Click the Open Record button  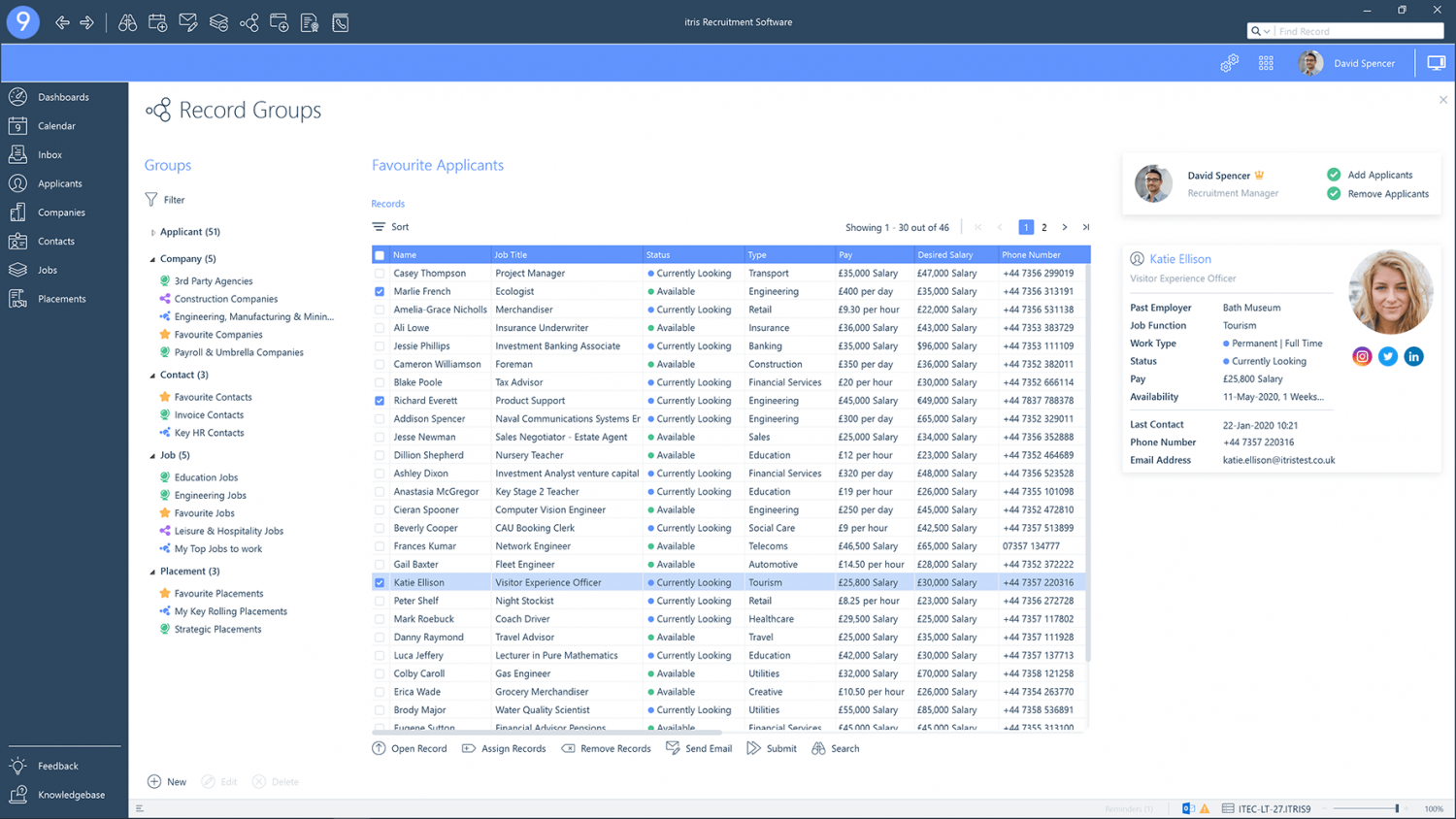410,749
